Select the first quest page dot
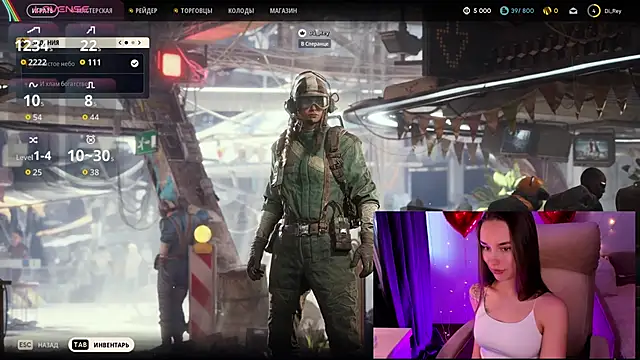640x360 pixels. pos(127,42)
